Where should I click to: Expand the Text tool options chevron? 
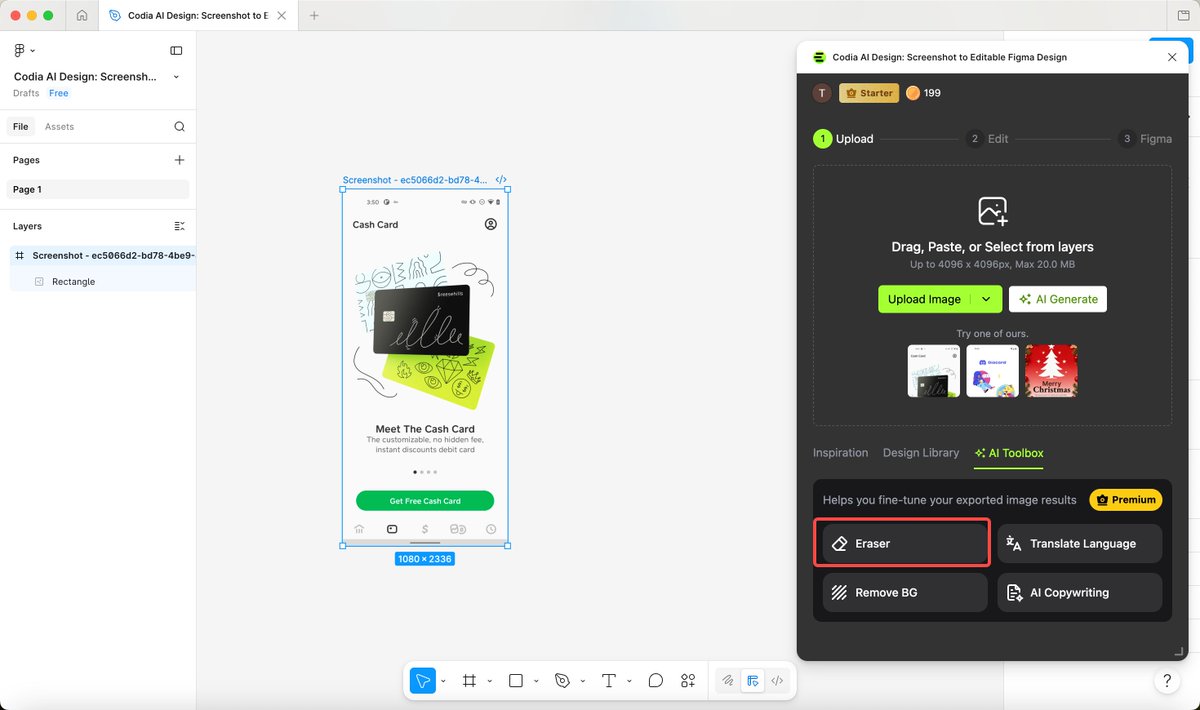click(629, 682)
